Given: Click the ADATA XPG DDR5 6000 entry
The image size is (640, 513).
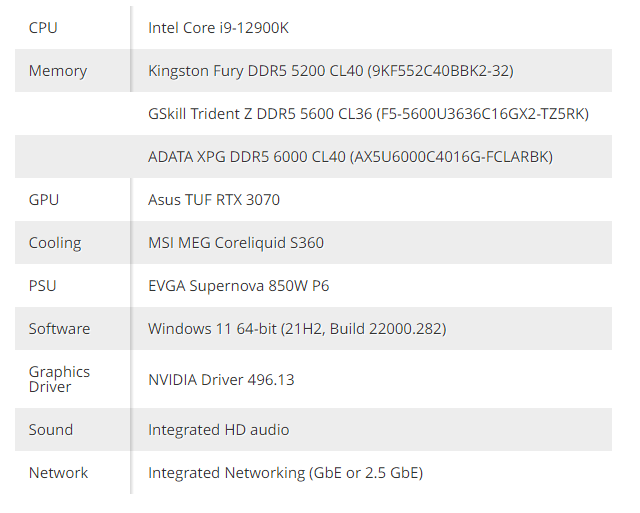Looking at the screenshot, I should 350,157.
